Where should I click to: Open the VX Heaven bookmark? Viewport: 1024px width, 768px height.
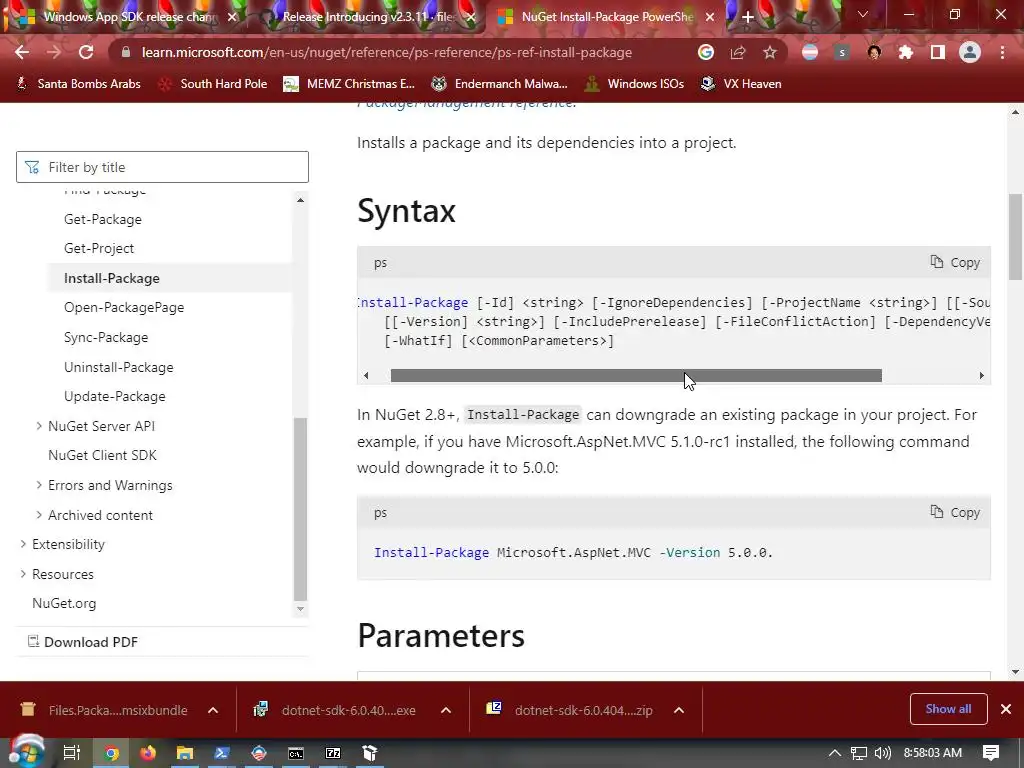tap(741, 84)
